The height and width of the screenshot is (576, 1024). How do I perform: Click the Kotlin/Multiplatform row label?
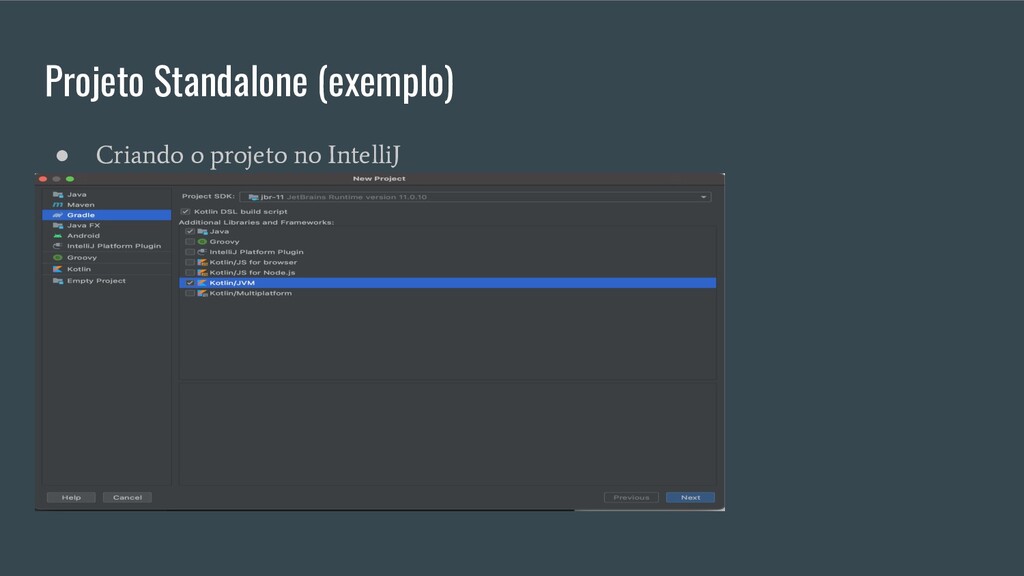pyautogui.click(x=251, y=293)
